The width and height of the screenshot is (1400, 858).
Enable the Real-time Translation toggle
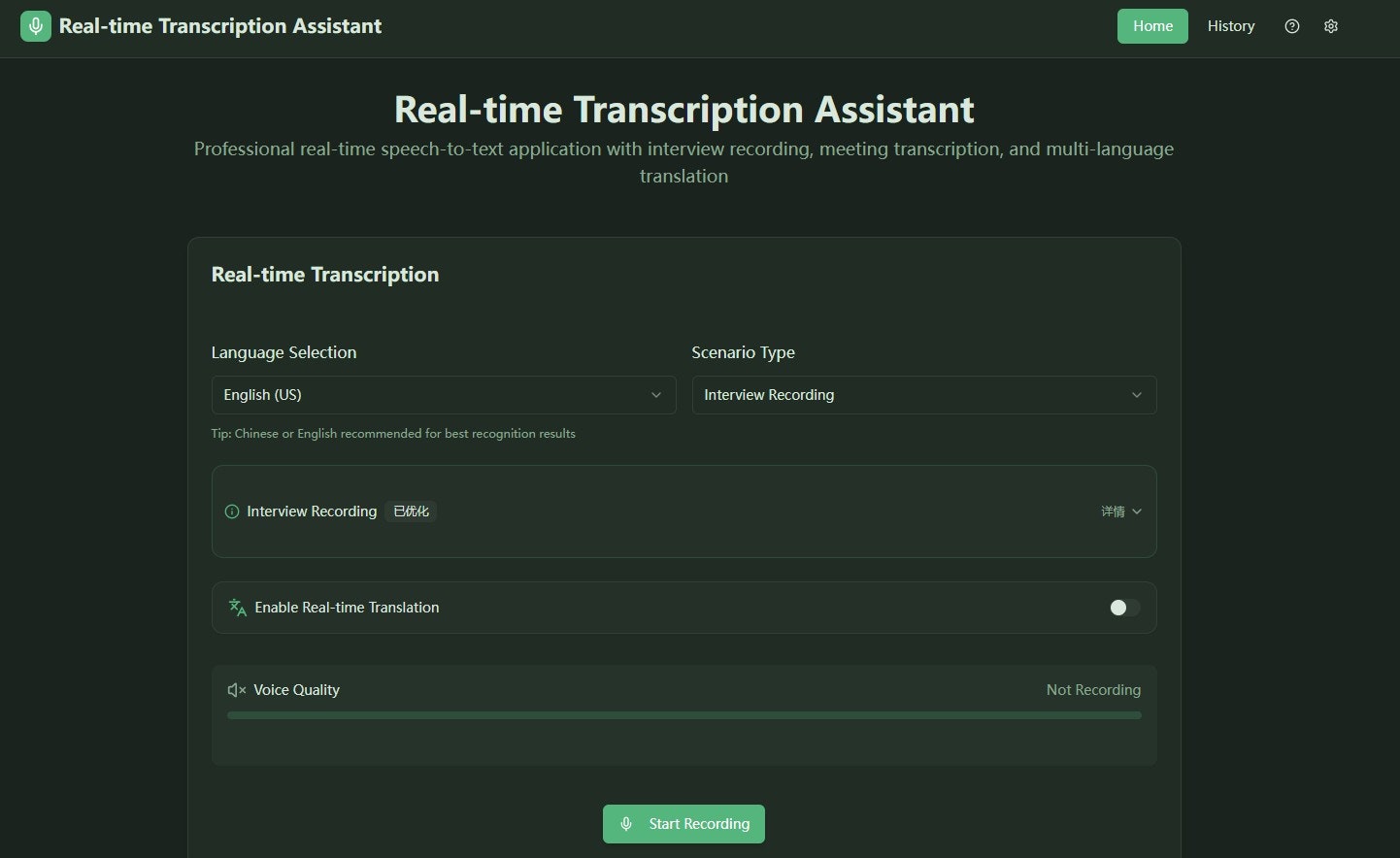pyautogui.click(x=1122, y=608)
